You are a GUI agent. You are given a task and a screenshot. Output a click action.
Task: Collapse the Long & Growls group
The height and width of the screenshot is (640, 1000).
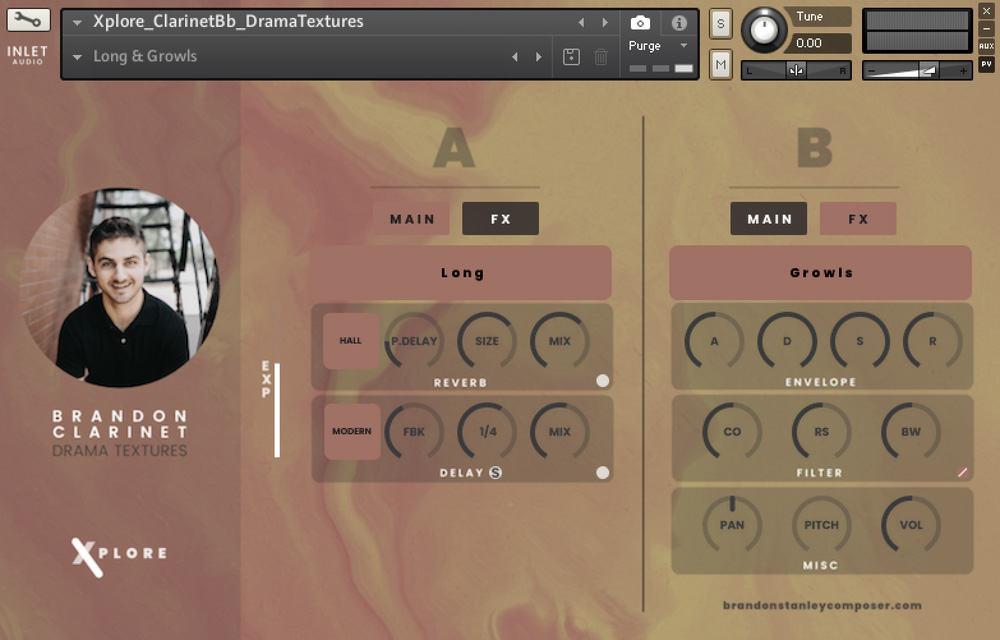tap(76, 57)
